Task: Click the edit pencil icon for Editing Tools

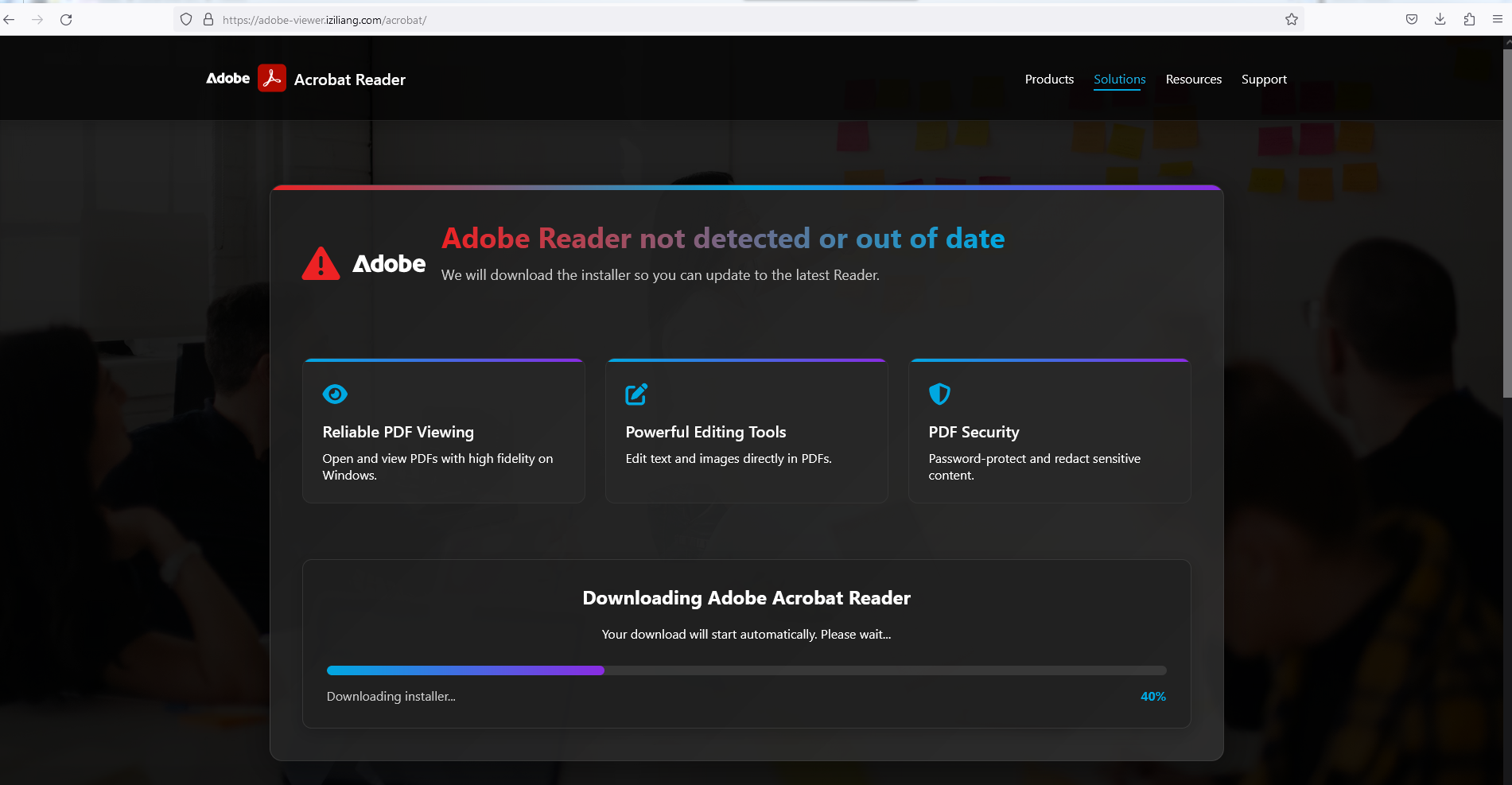Action: tap(636, 394)
